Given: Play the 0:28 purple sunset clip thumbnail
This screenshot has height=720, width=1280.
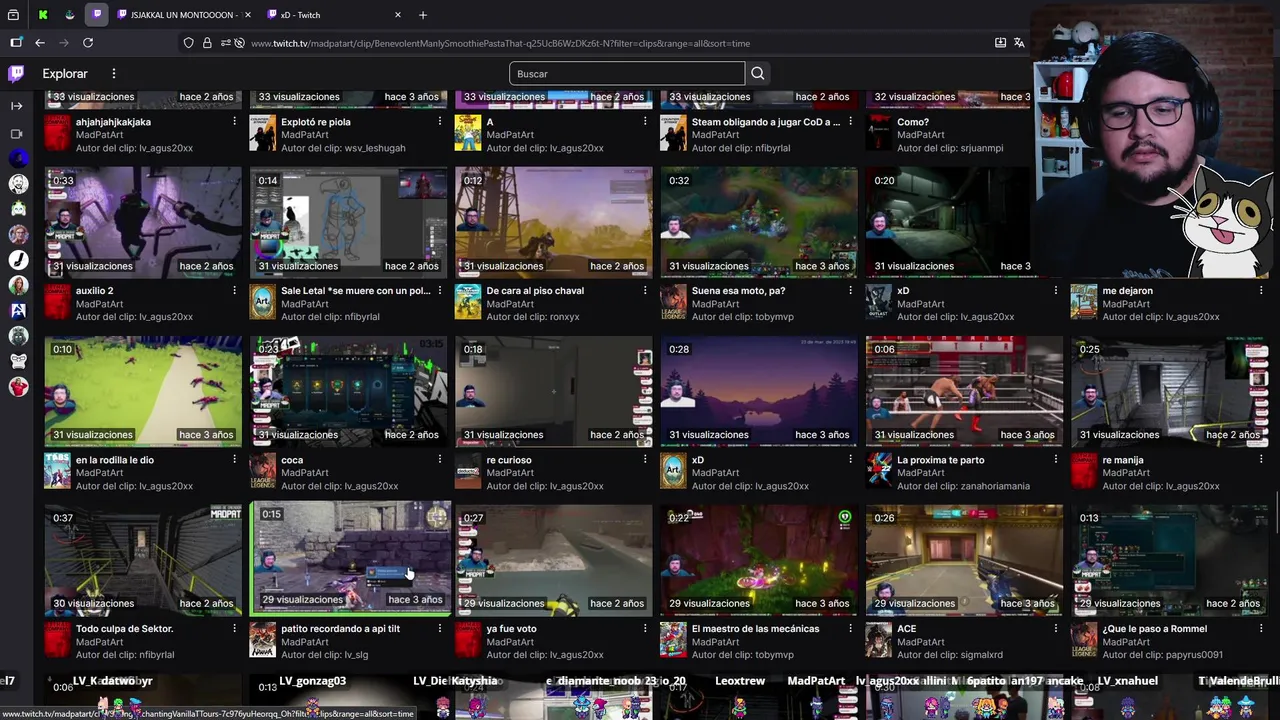Looking at the screenshot, I should pyautogui.click(x=759, y=390).
